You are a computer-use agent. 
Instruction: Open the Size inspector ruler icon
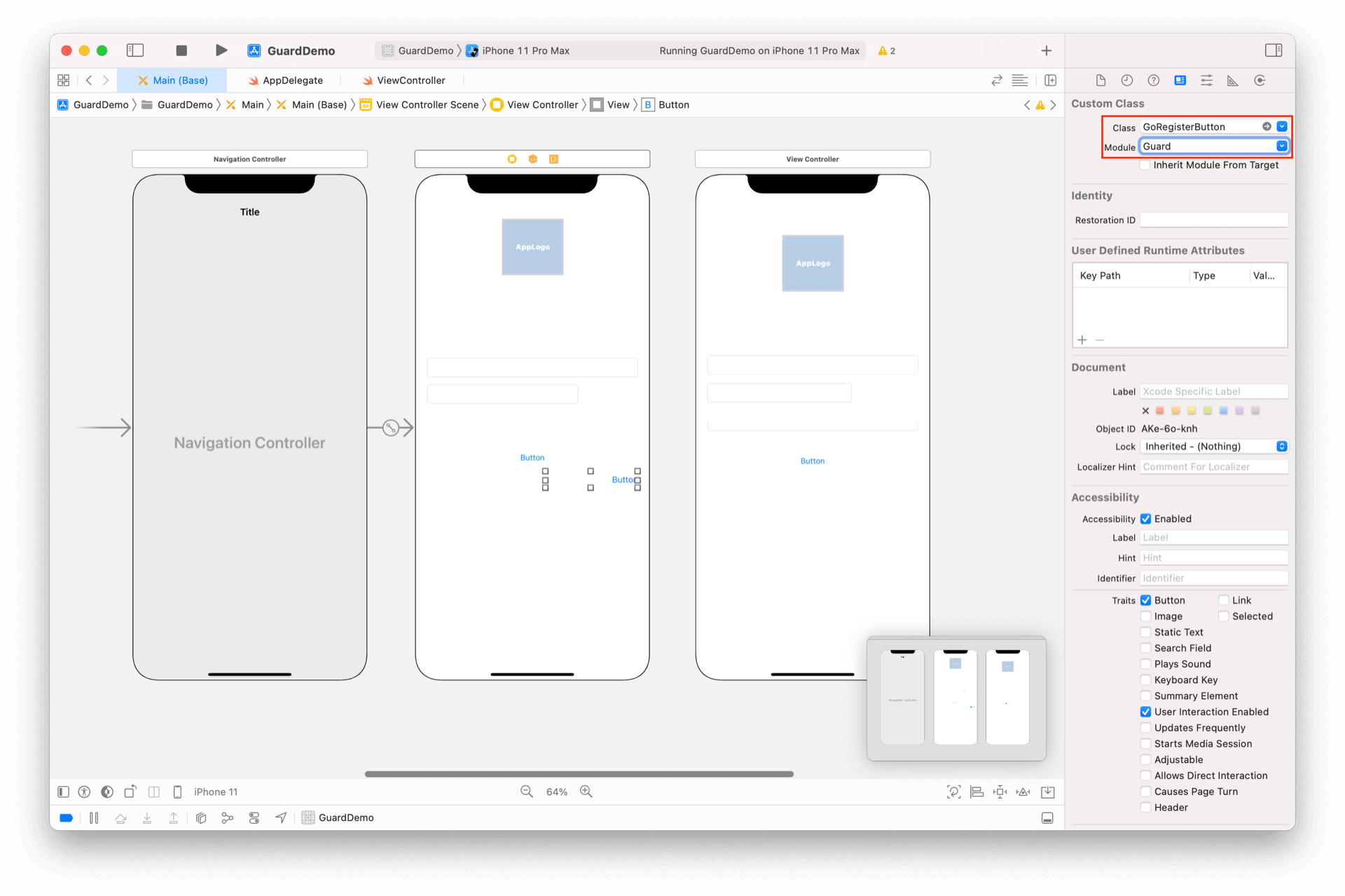1232,81
